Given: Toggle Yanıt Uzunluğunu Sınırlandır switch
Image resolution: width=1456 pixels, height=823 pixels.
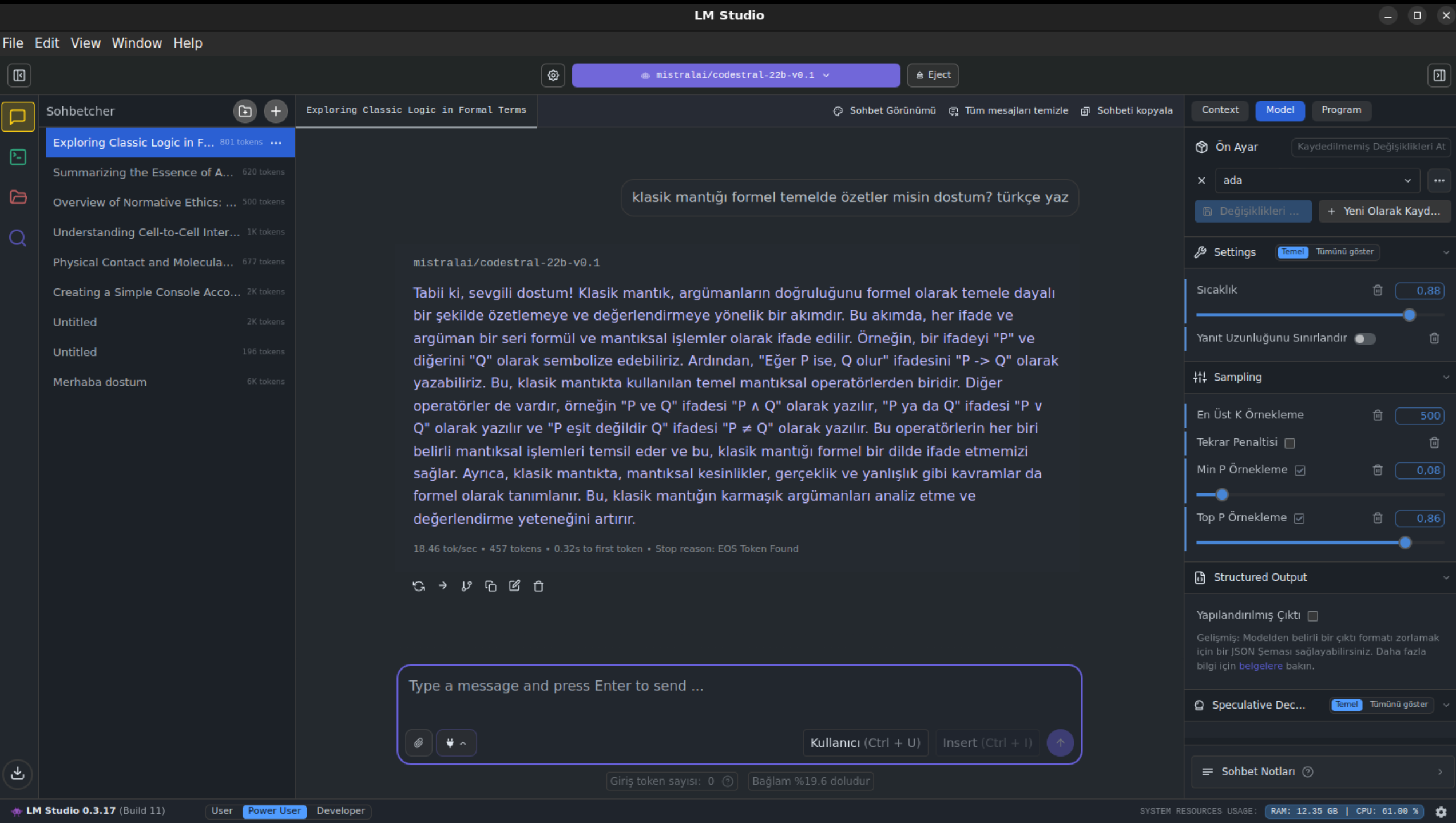Looking at the screenshot, I should [x=1364, y=339].
